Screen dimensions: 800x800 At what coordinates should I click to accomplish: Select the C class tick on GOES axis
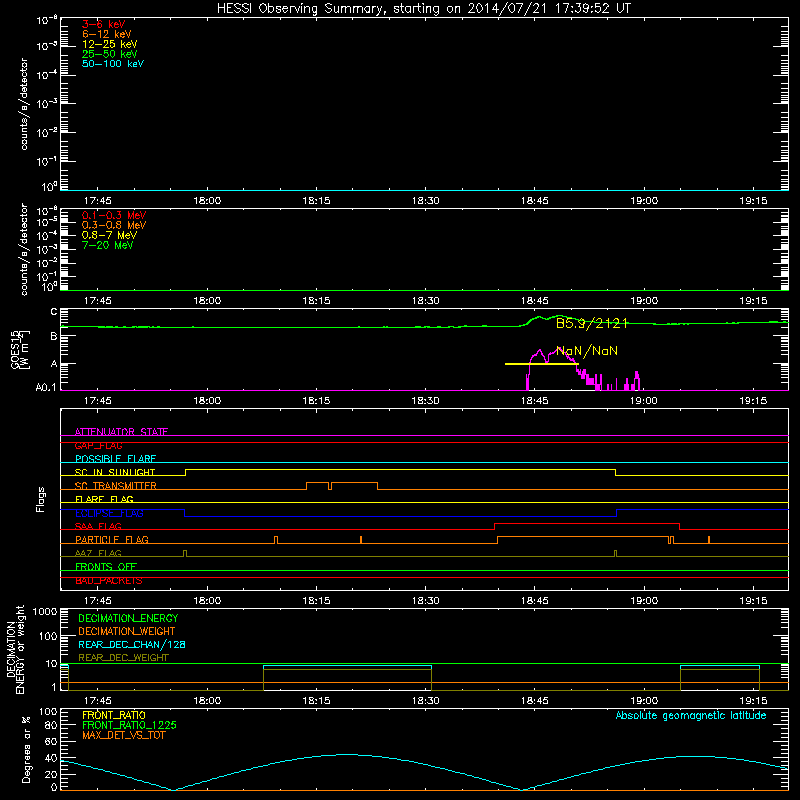click(x=54, y=312)
